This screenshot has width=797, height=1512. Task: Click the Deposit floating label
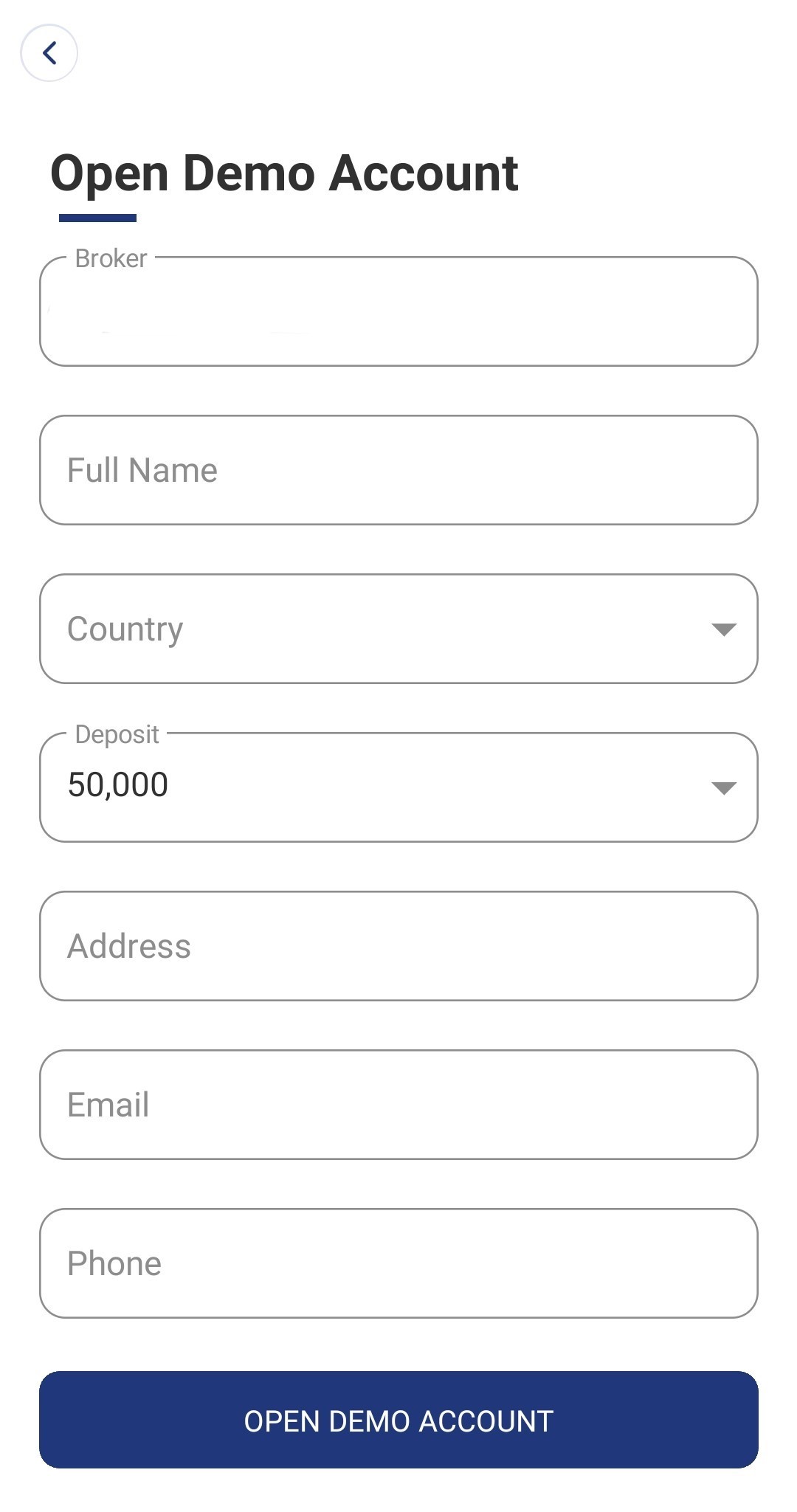117,734
